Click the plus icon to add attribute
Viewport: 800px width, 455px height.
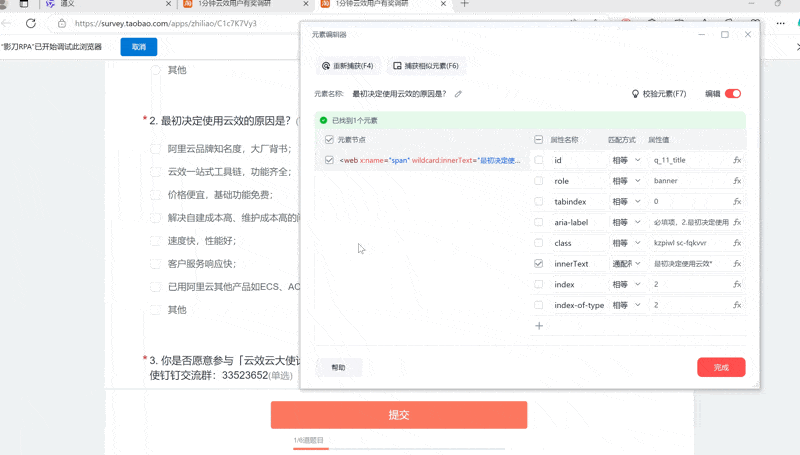539,326
